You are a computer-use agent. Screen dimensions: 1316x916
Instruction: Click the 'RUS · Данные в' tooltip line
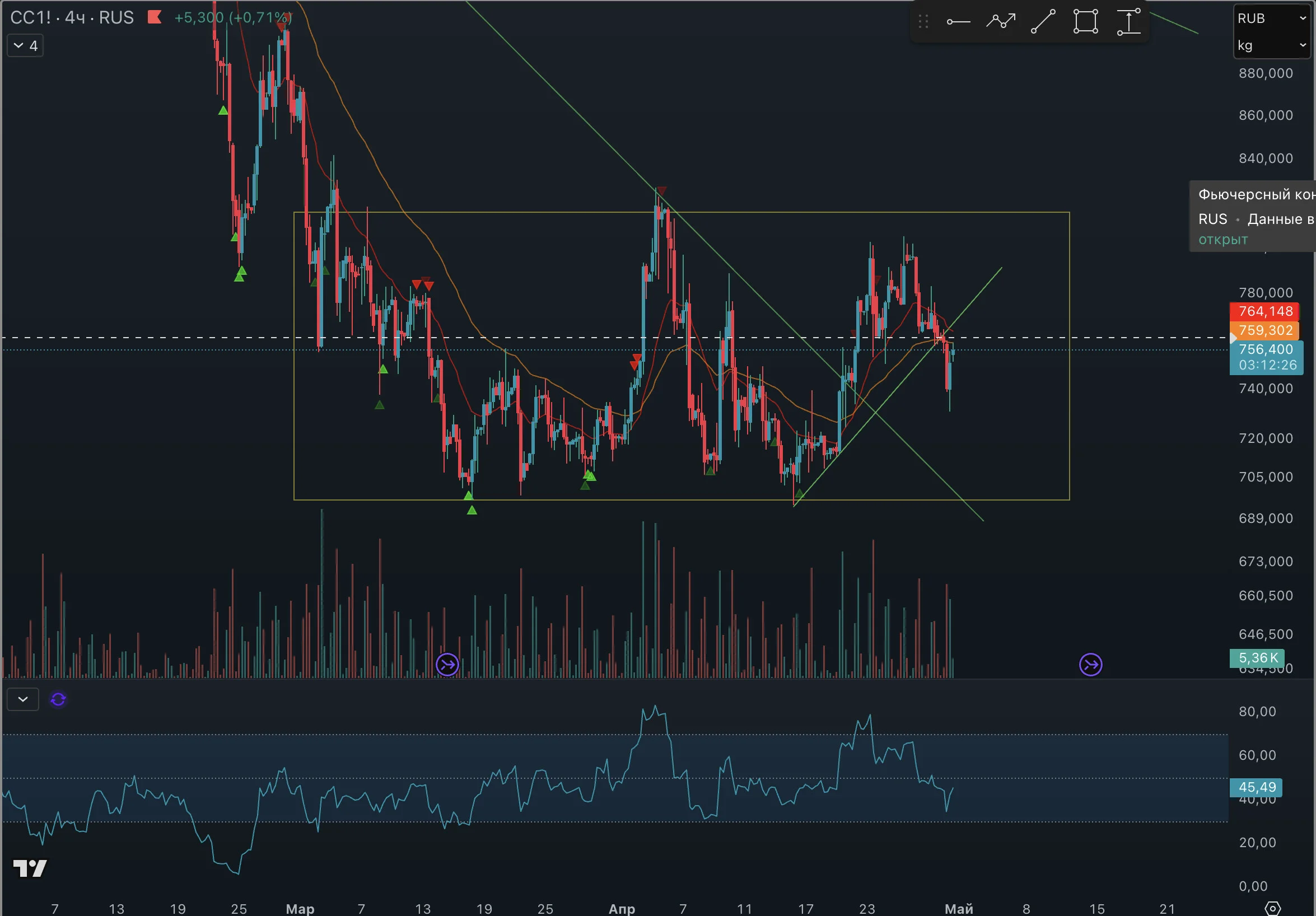coord(1257,219)
